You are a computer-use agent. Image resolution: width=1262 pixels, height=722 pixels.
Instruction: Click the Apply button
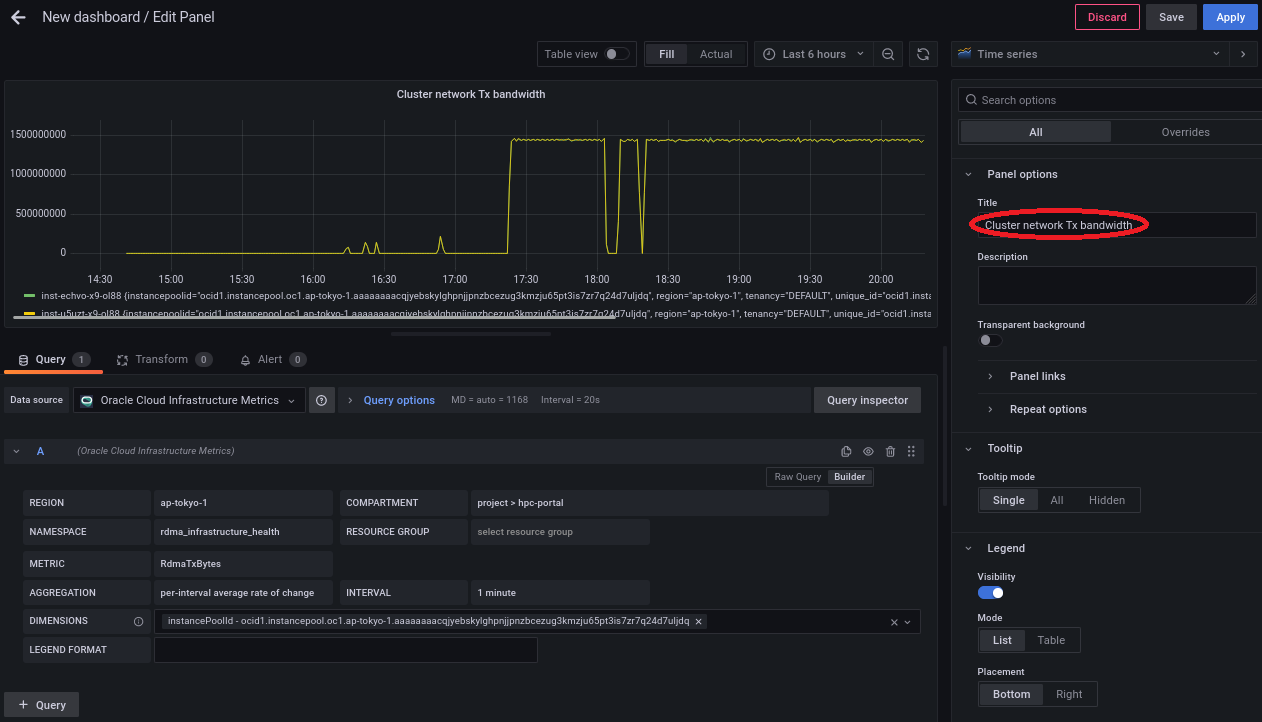click(1230, 17)
